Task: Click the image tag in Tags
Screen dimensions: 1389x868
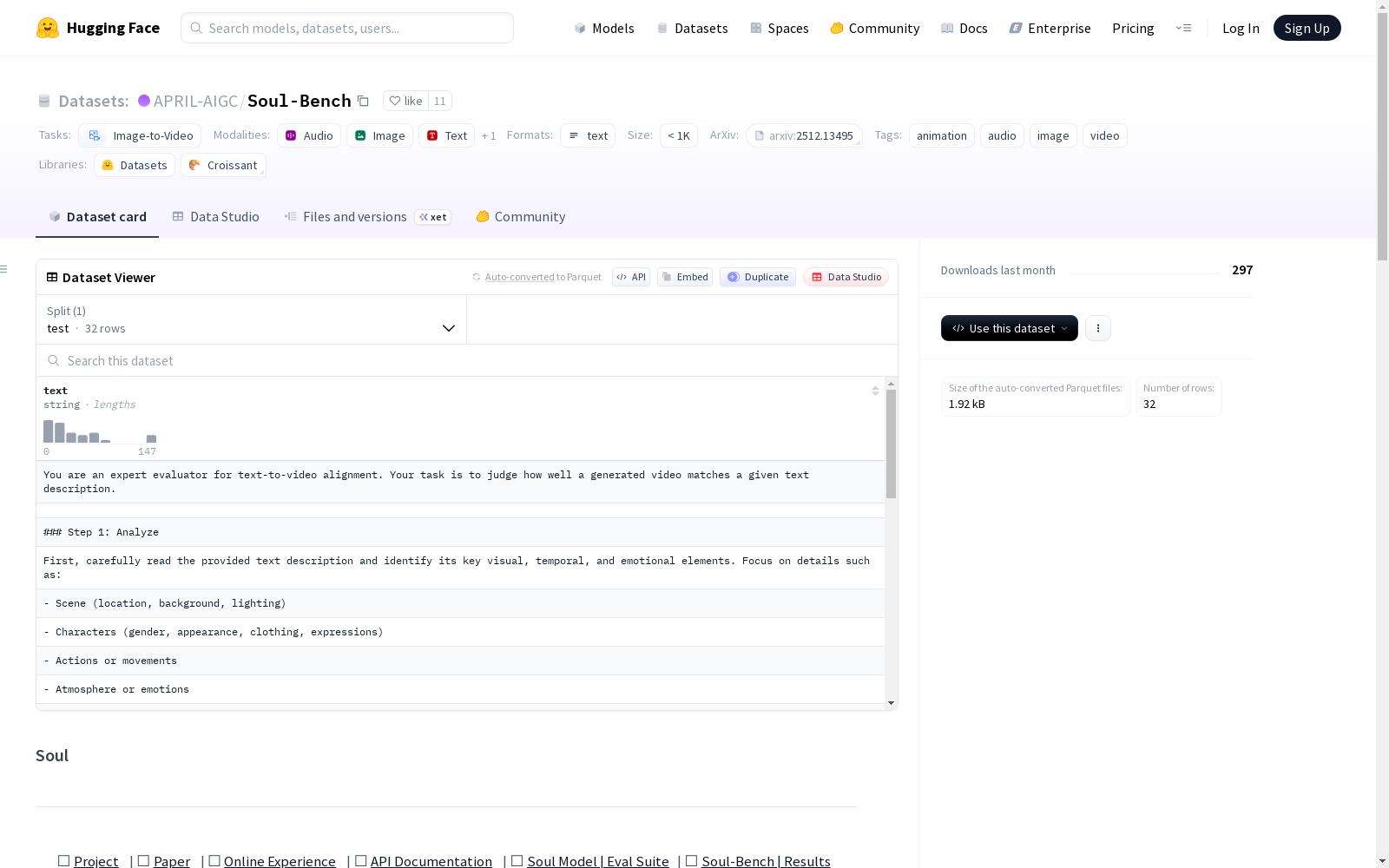Action: click(x=1053, y=135)
